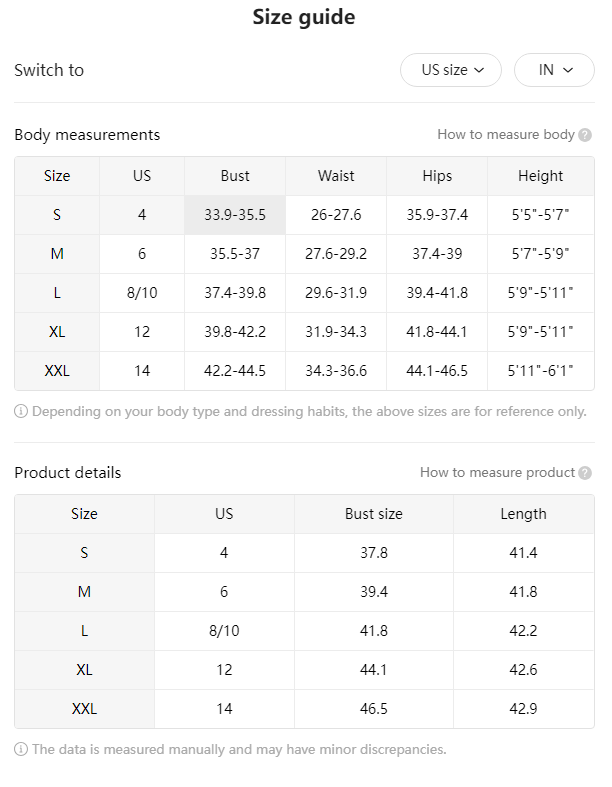The image size is (612, 787).
Task: Click the info icon beside the measured manually note
Action: [21, 749]
